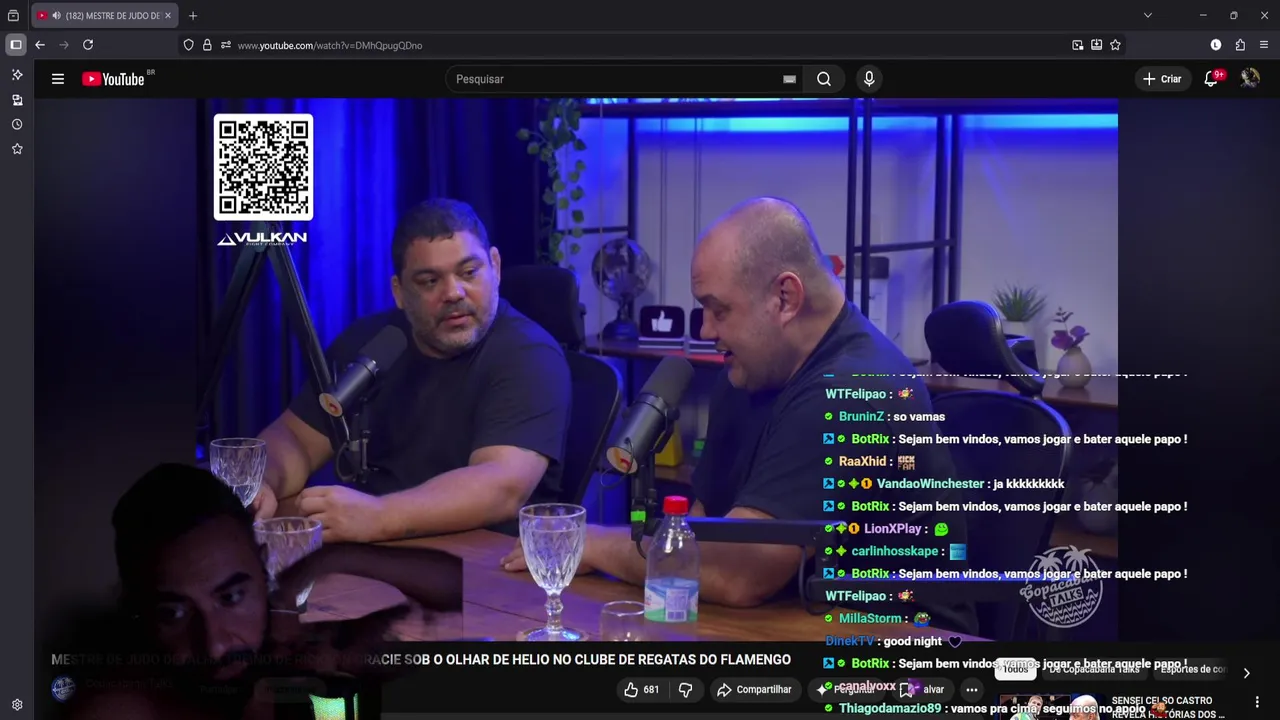Viewport: 1280px width, 720px height.
Task: Start voice search with microphone icon
Action: [869, 79]
